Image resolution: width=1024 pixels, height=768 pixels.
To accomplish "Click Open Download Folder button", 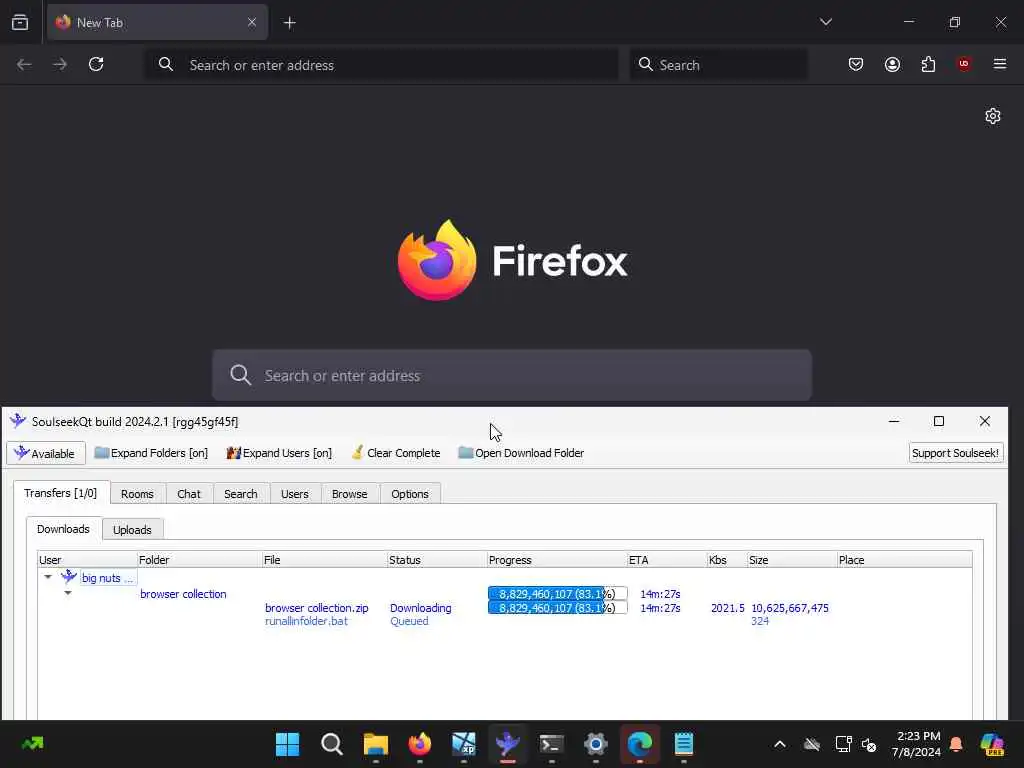I will (521, 453).
